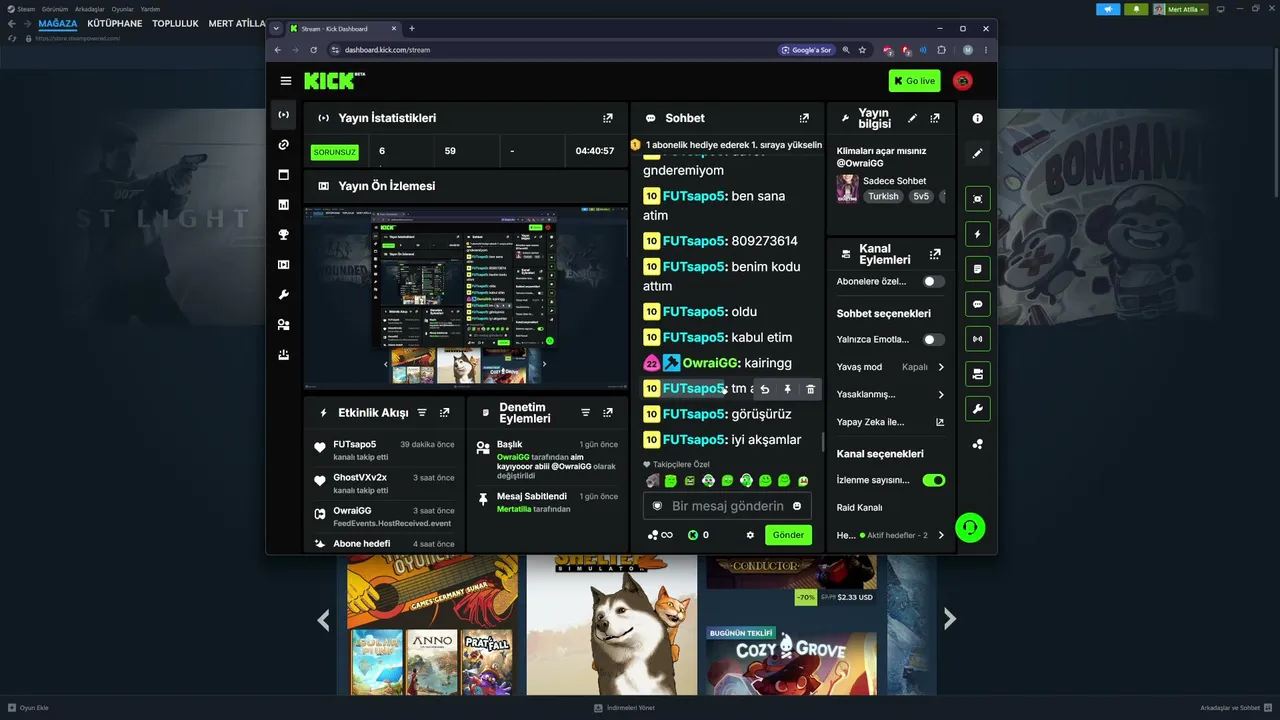
Task: Pop out the Yayın bilgisi panel
Action: click(935, 118)
